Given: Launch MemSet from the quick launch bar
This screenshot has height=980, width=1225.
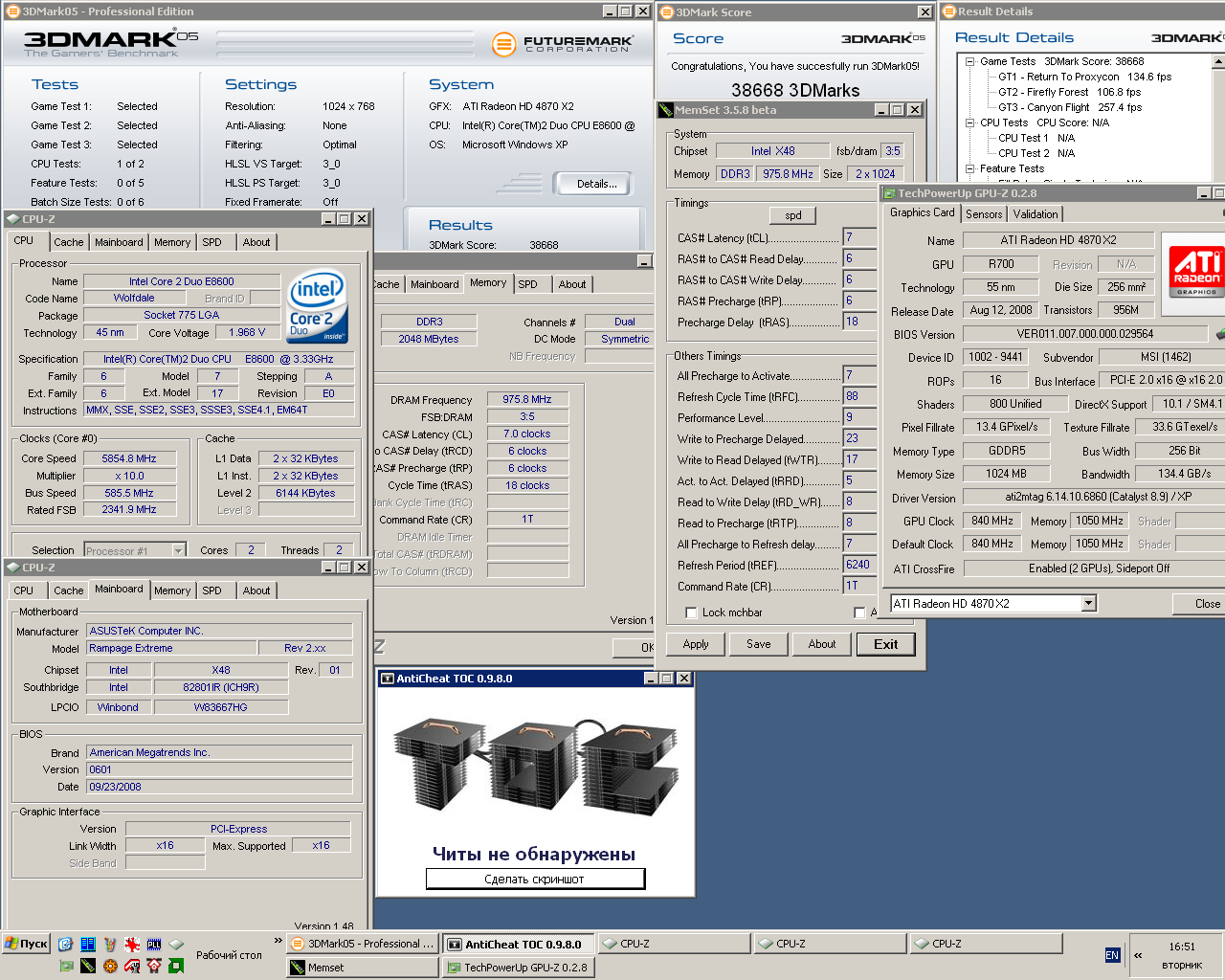Looking at the screenshot, I should (88, 966).
